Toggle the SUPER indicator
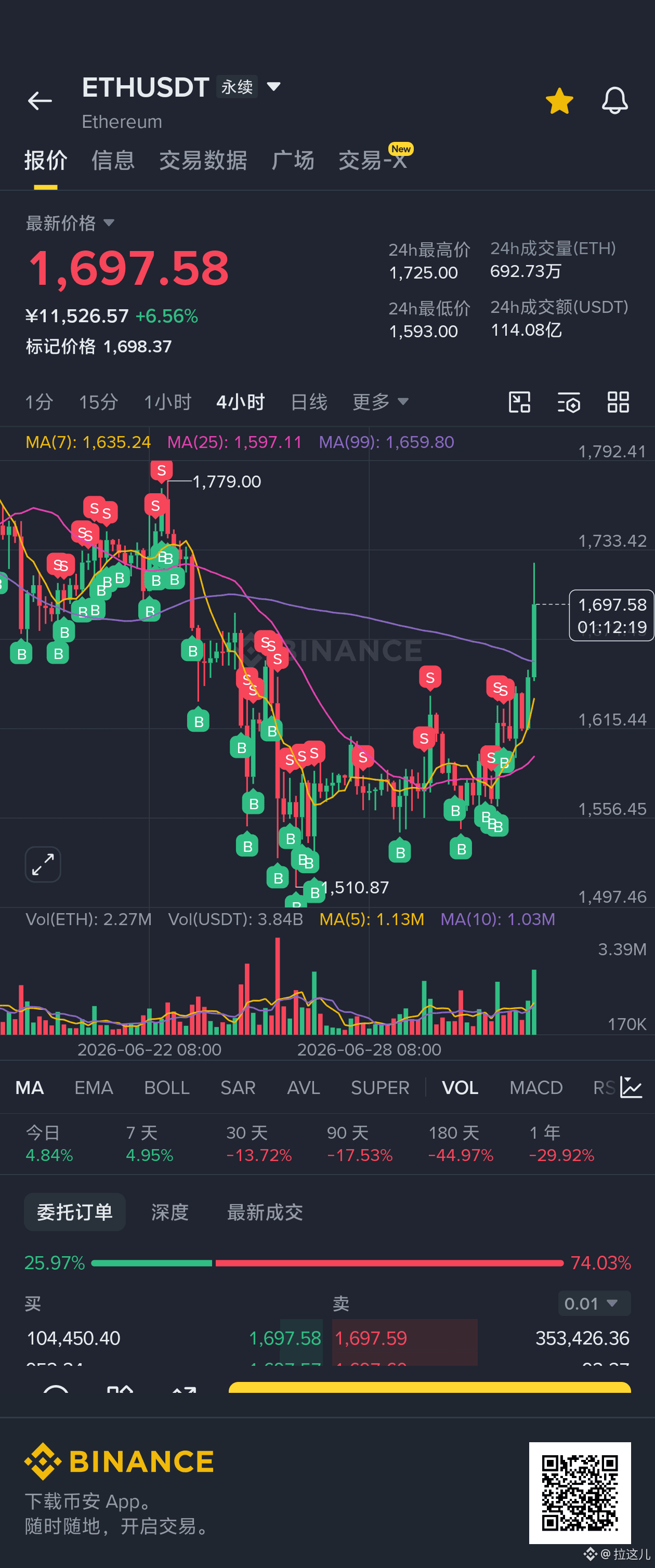Screen dimensions: 655x1568 (380, 1087)
